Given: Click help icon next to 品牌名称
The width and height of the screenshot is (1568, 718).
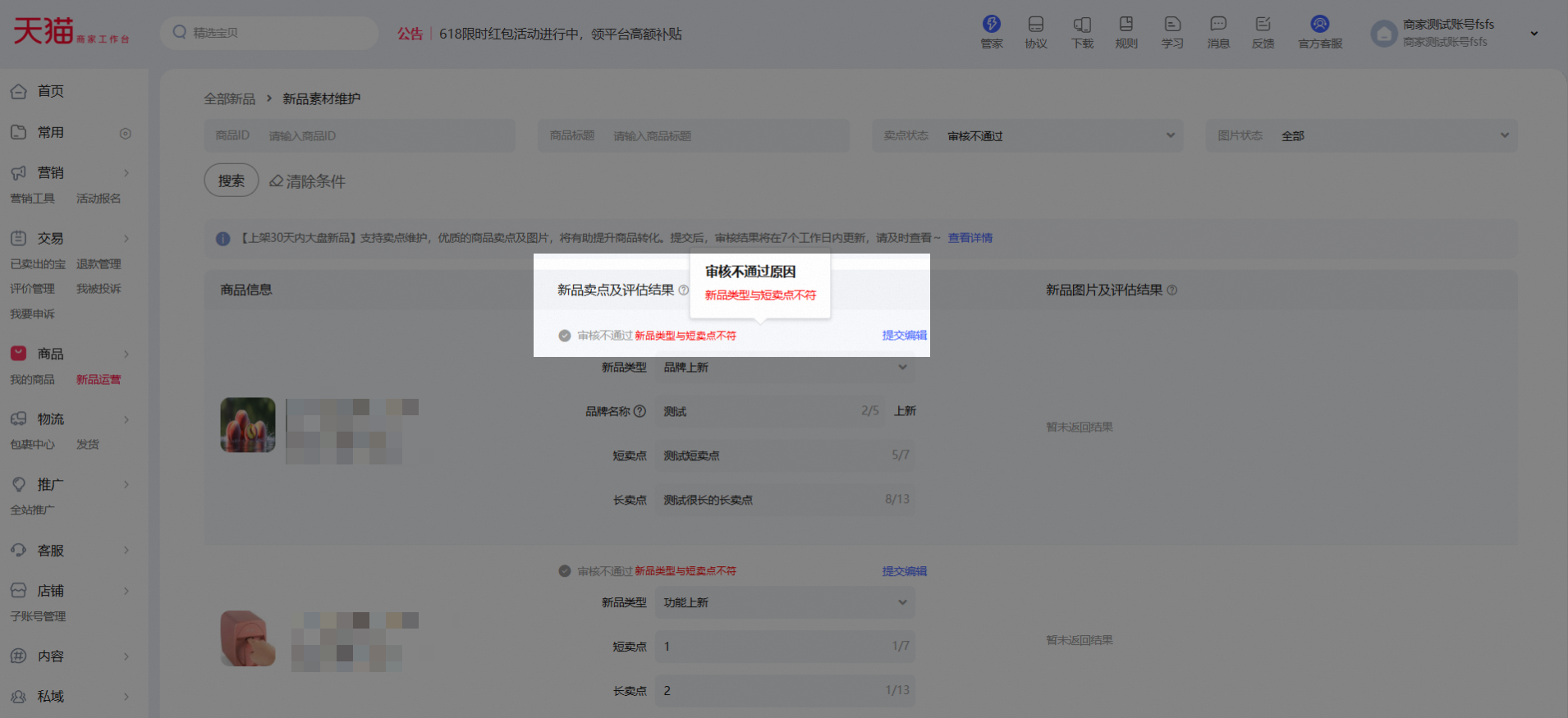Looking at the screenshot, I should point(640,411).
